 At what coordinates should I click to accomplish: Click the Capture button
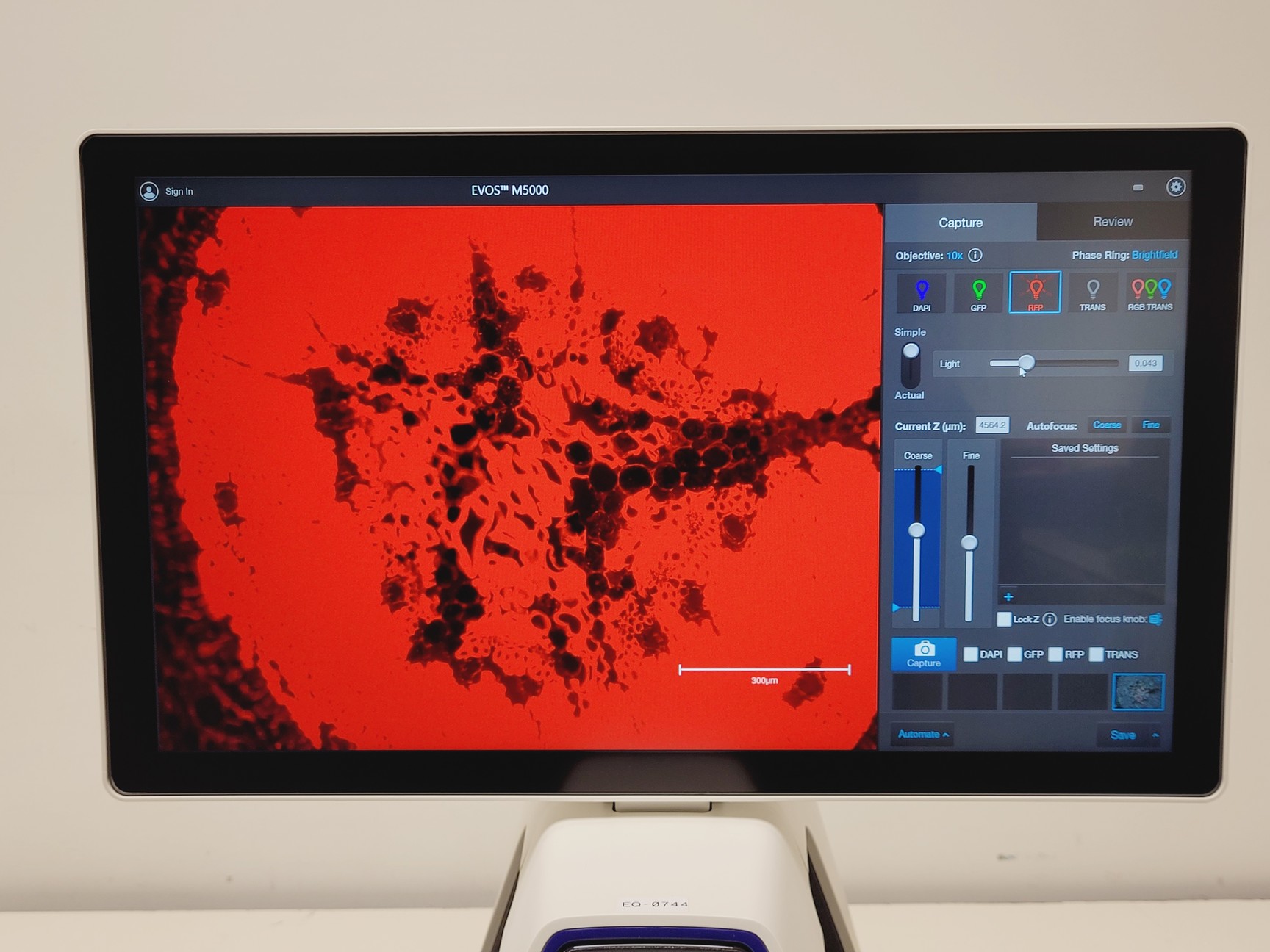(x=923, y=653)
